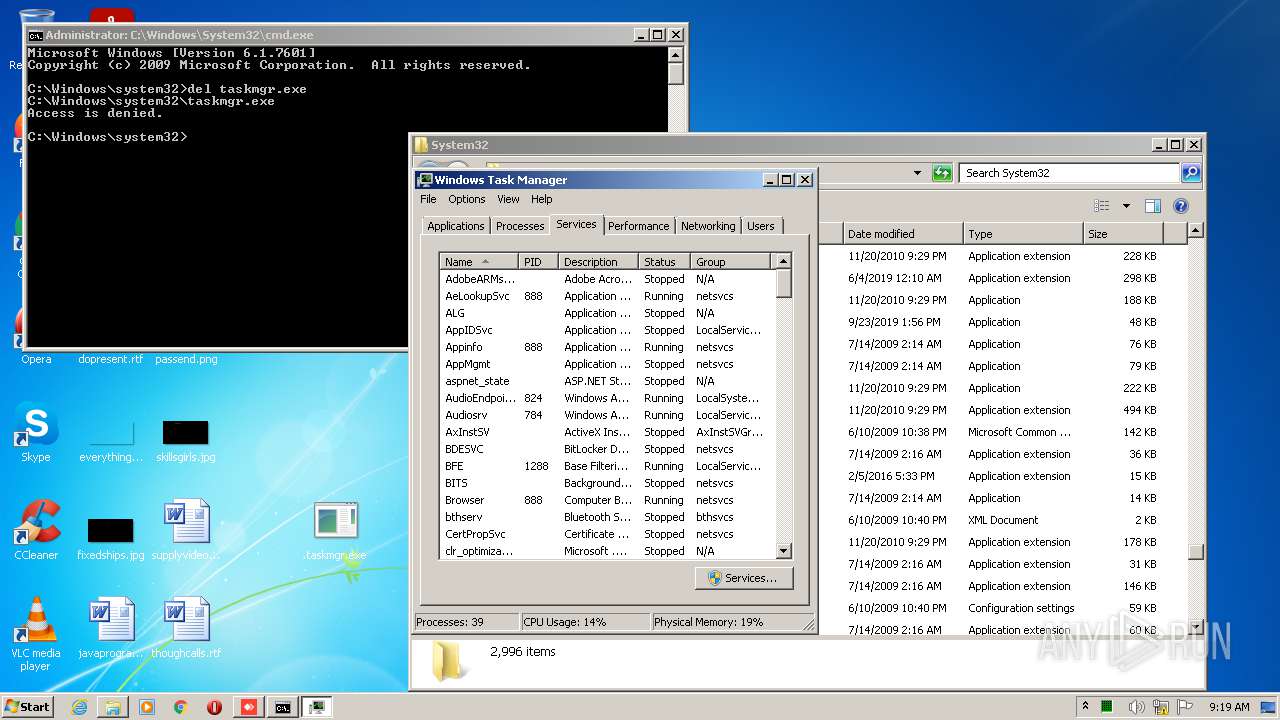Sort services by Description column header

tap(598, 262)
